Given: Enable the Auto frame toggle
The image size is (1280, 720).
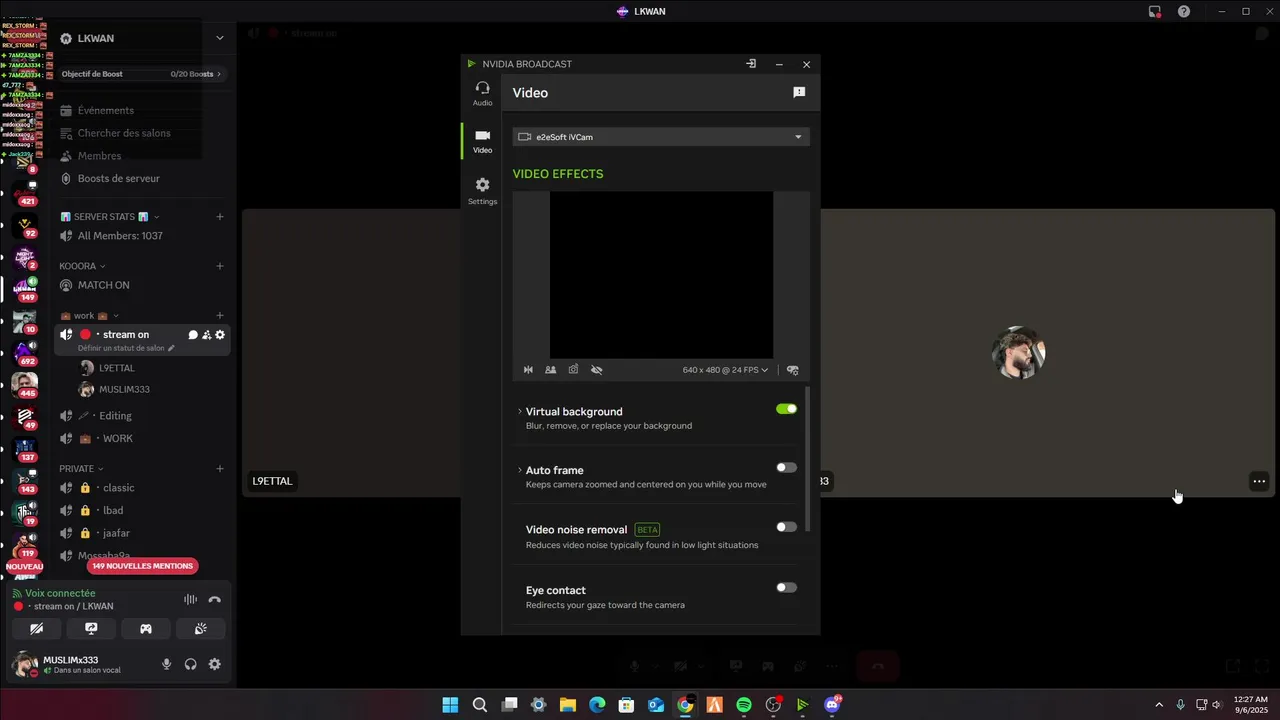Looking at the screenshot, I should point(787,468).
